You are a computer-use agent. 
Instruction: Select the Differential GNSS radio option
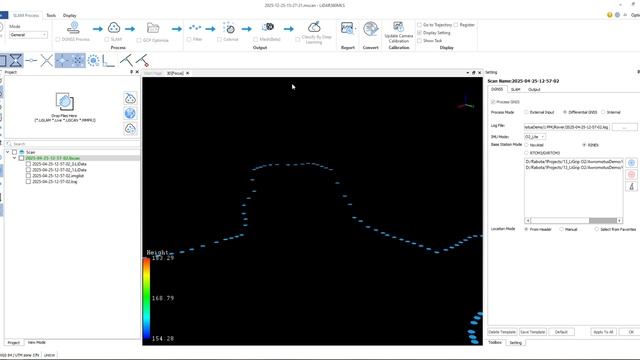(565, 112)
